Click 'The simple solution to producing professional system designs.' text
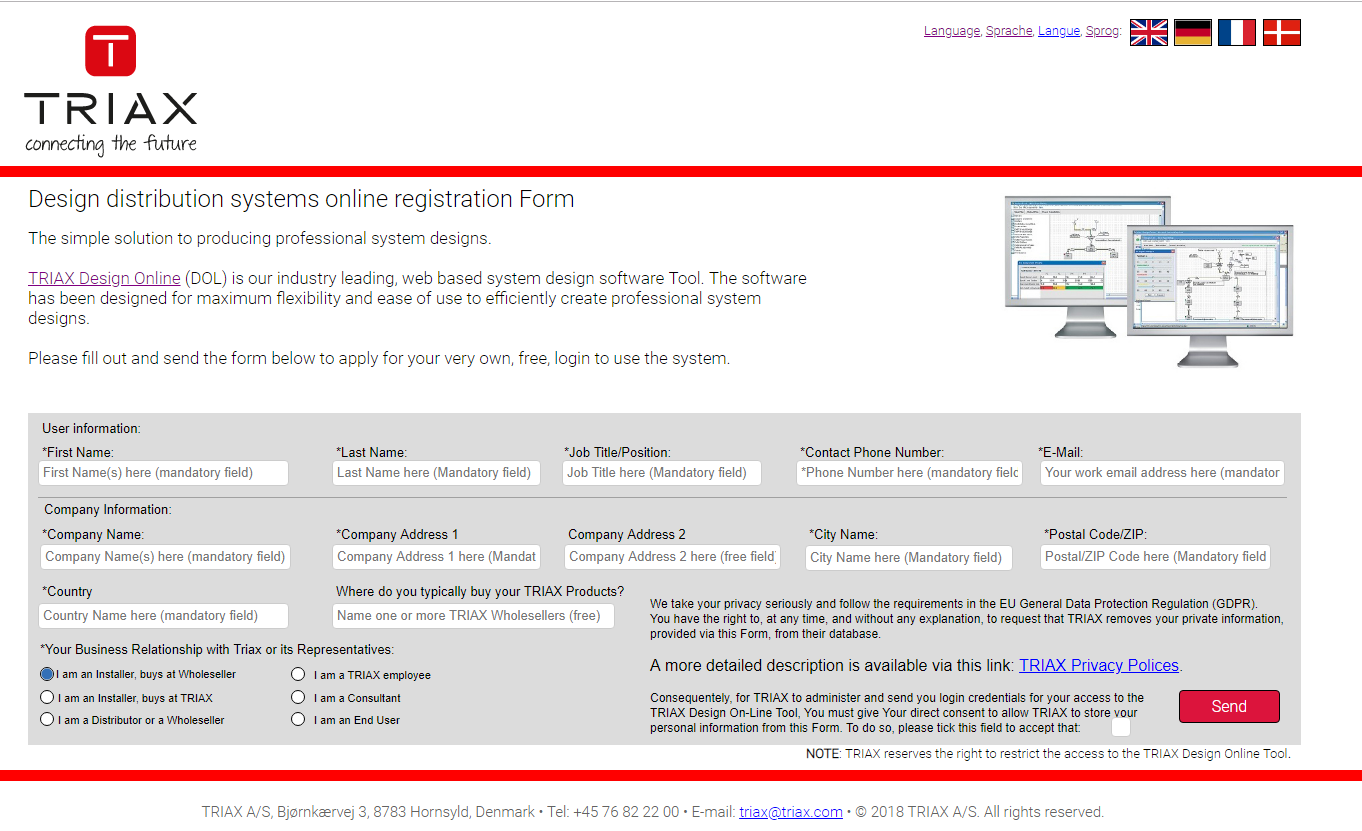 tap(260, 239)
